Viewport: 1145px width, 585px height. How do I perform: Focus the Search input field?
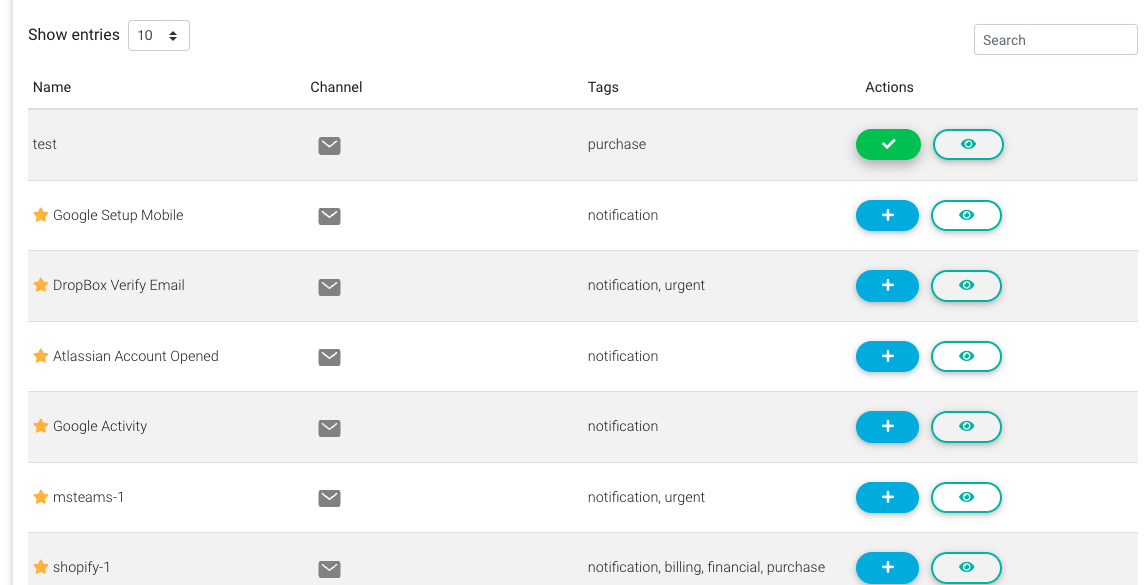tap(1055, 40)
